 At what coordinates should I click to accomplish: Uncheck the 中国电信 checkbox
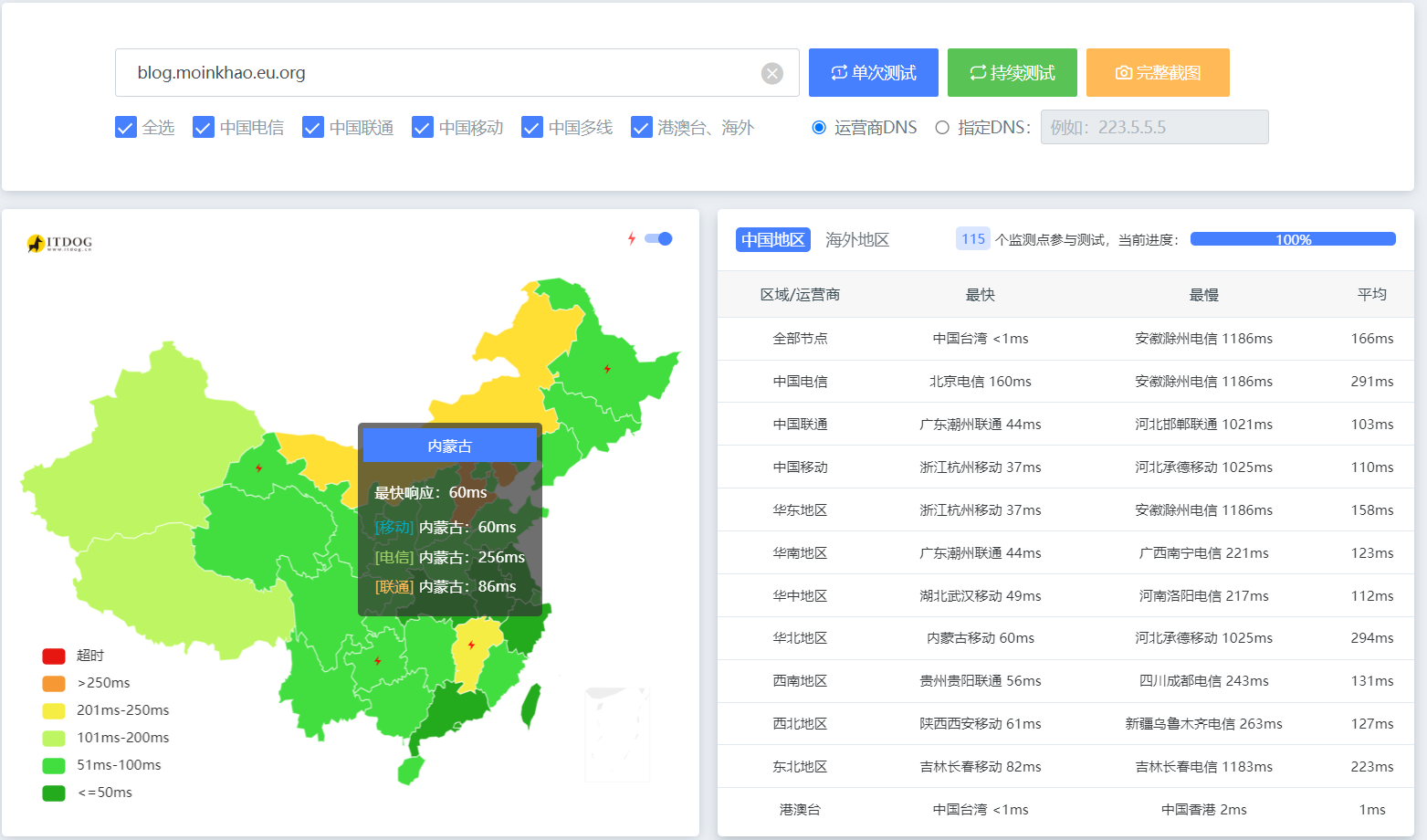pyautogui.click(x=204, y=127)
